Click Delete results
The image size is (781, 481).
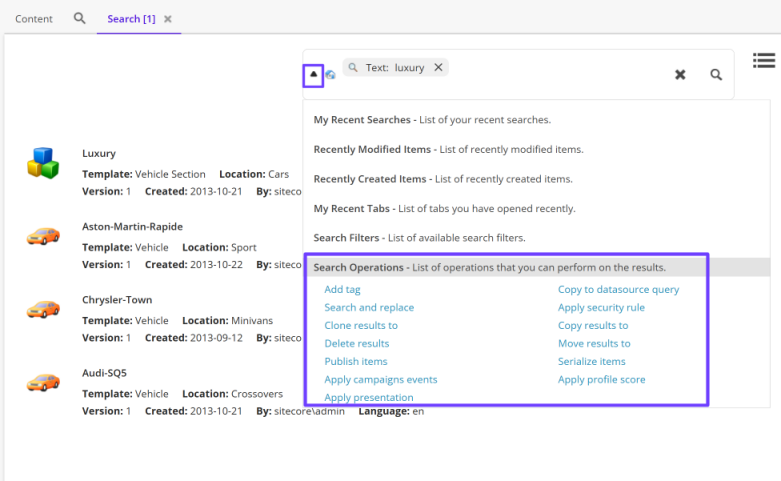click(357, 343)
